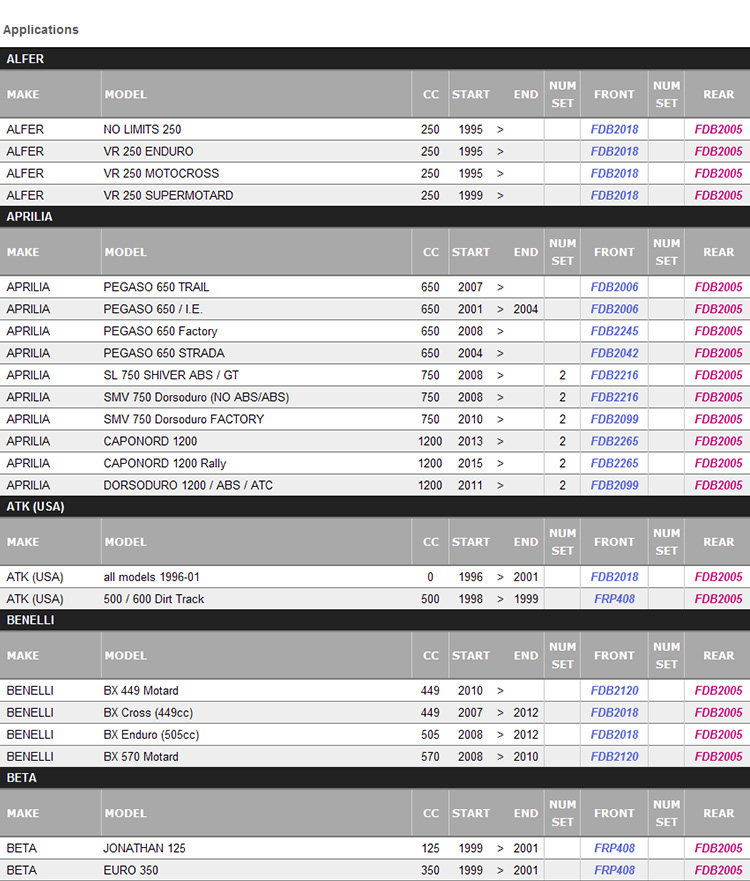
Task: Open FDB2018 front link for BX Cross (449cc)
Action: [x=614, y=712]
